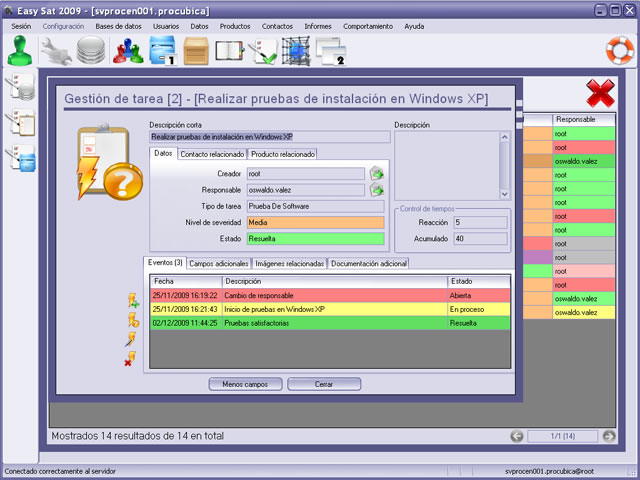Image resolution: width=640 pixels, height=480 pixels.
Task: Click the green user session icon
Action: [20, 51]
